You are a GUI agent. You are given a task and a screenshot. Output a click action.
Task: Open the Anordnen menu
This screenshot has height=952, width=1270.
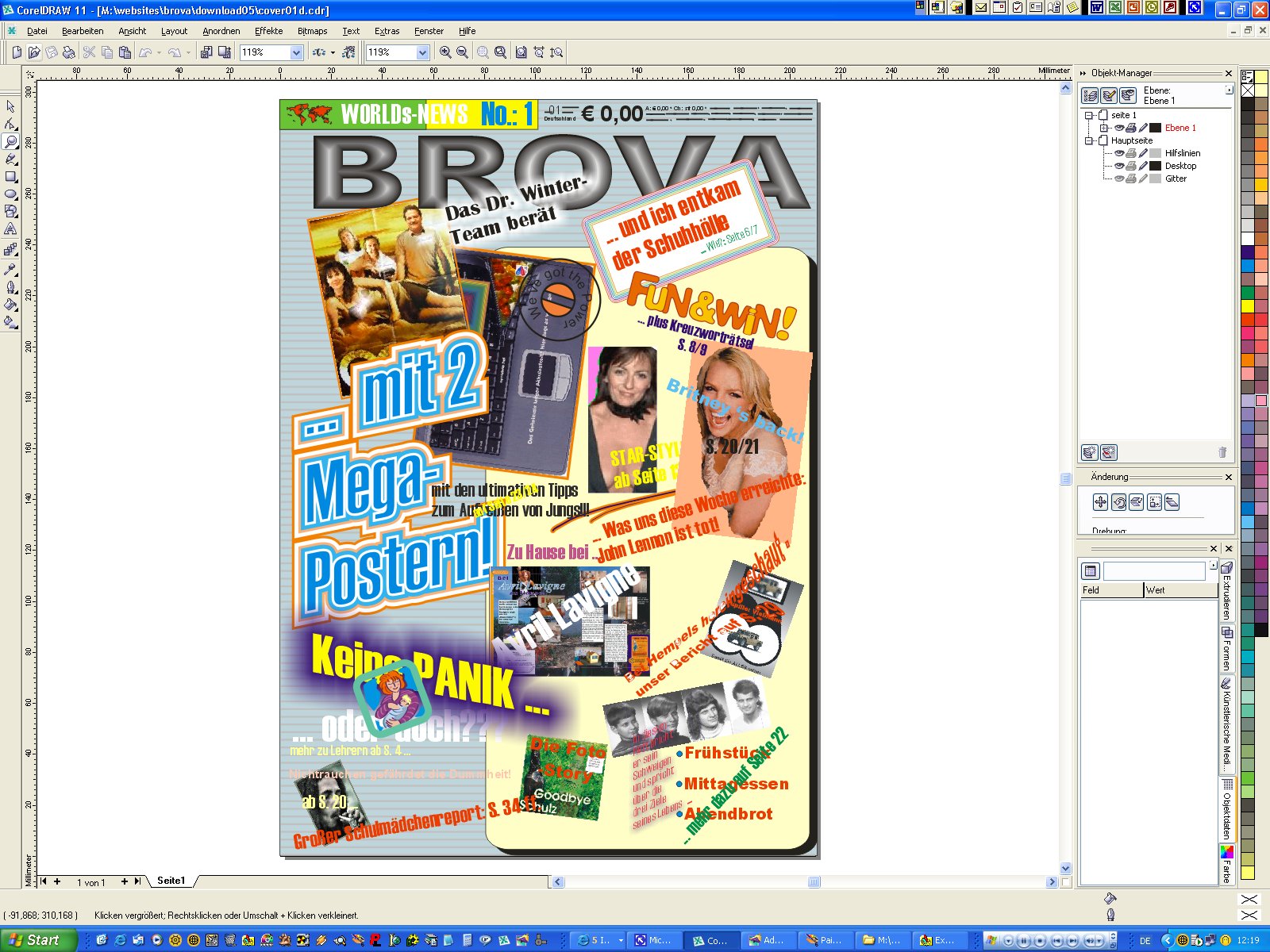(x=221, y=31)
